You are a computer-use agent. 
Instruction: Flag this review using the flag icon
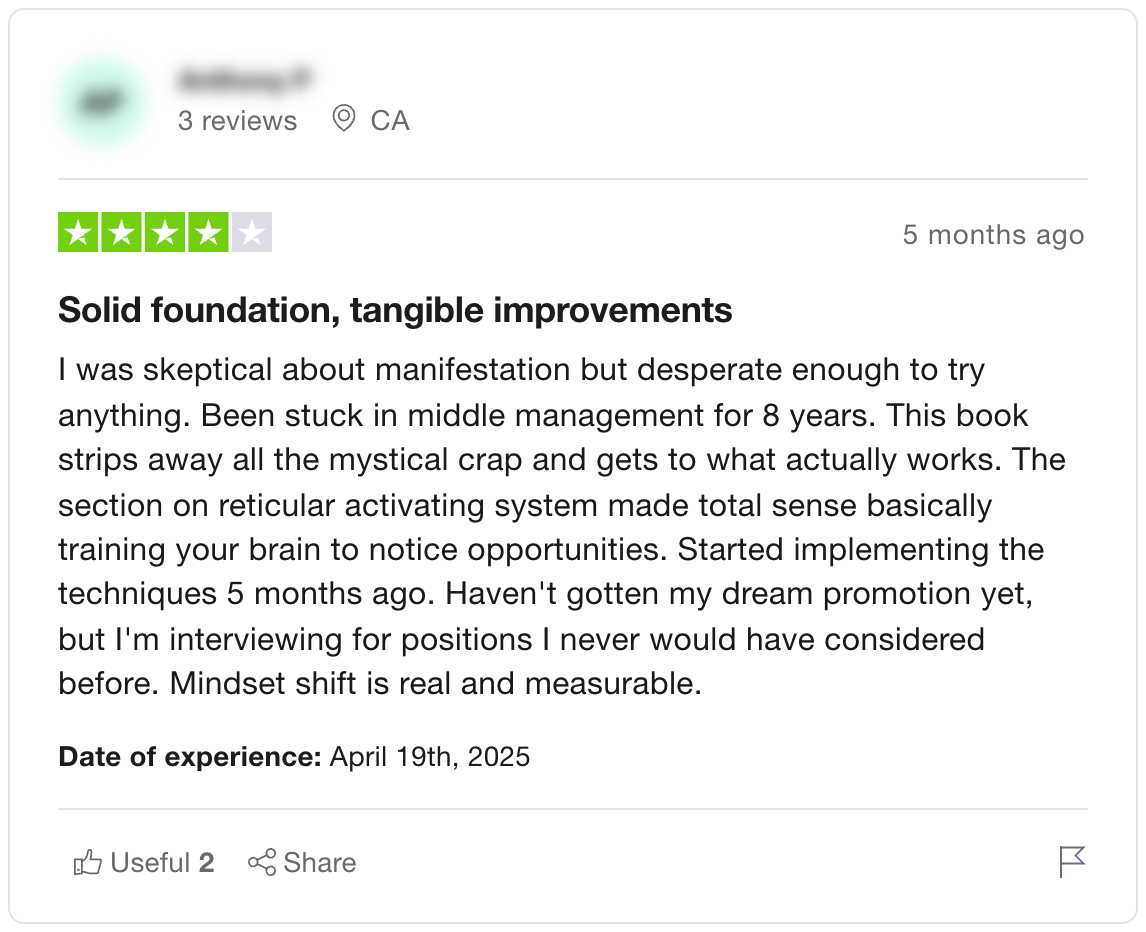click(x=1072, y=861)
